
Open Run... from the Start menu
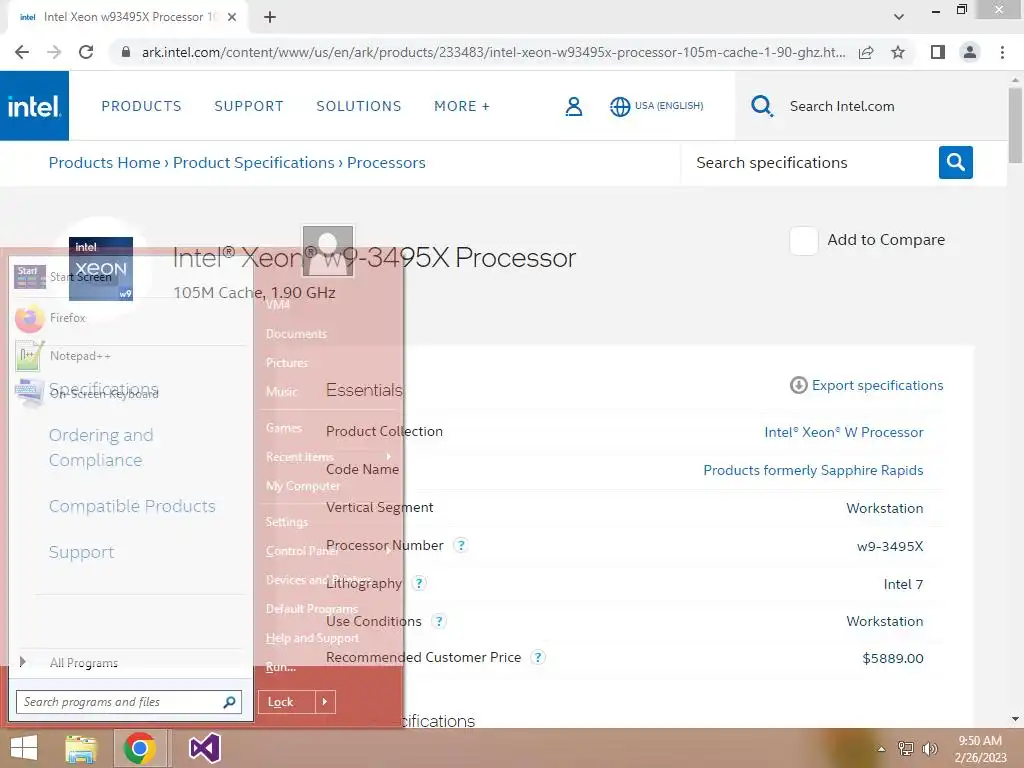pyautogui.click(x=281, y=667)
